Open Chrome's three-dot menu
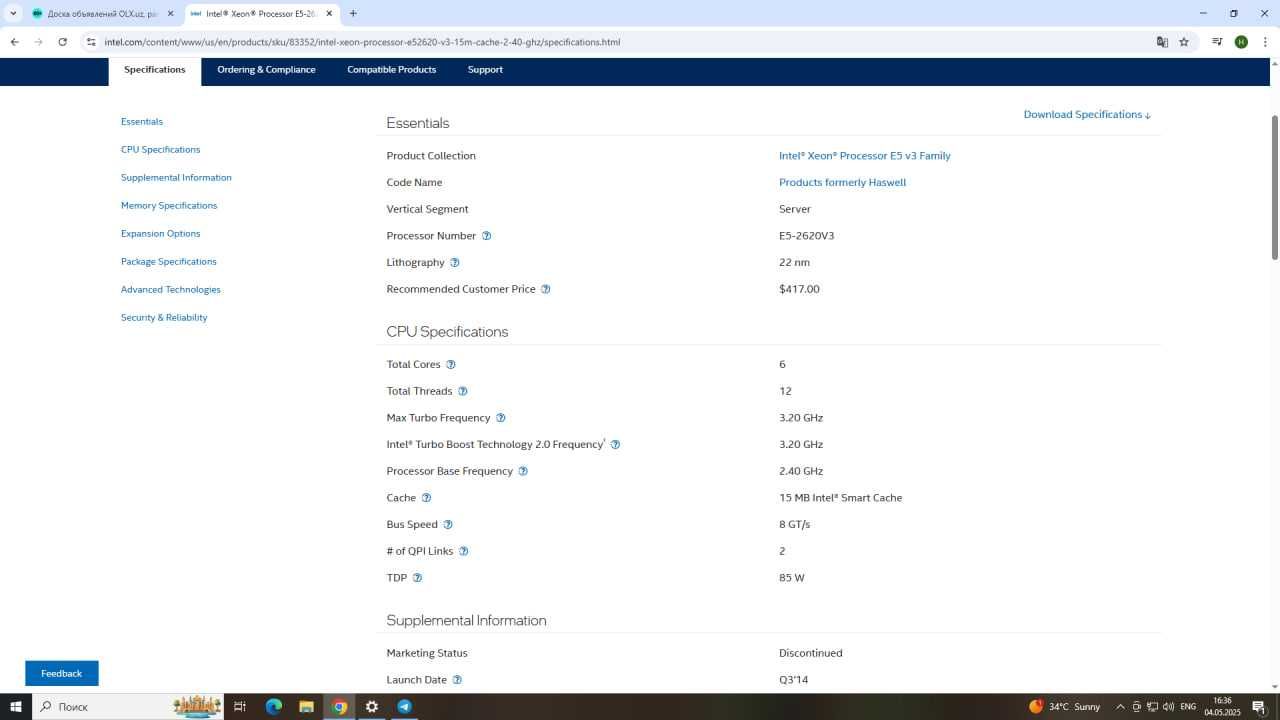Image resolution: width=1280 pixels, height=720 pixels. [1265, 42]
